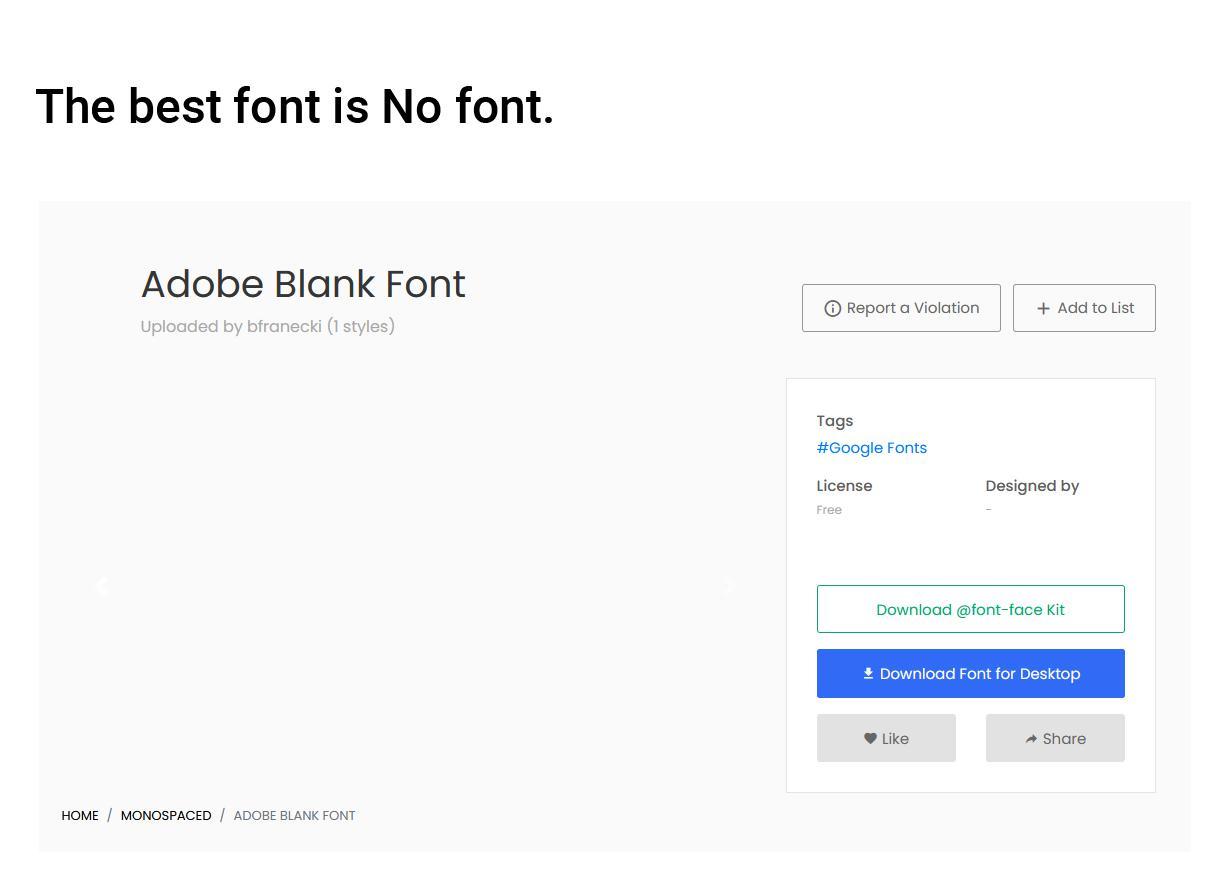1230x894 pixels.
Task: Open uploader bfranecki's profile
Action: pyautogui.click(x=284, y=326)
